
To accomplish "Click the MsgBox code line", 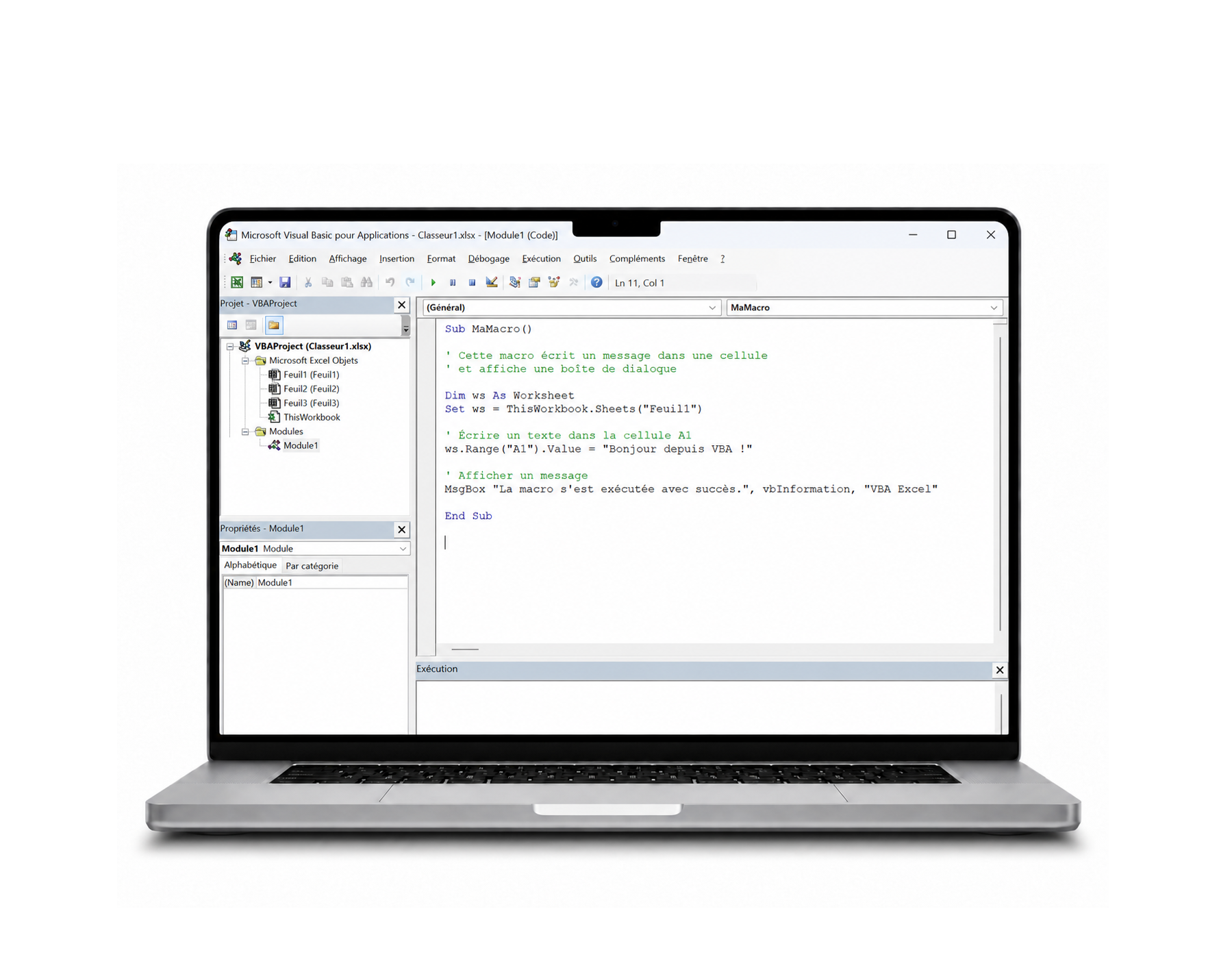I will [x=691, y=490].
